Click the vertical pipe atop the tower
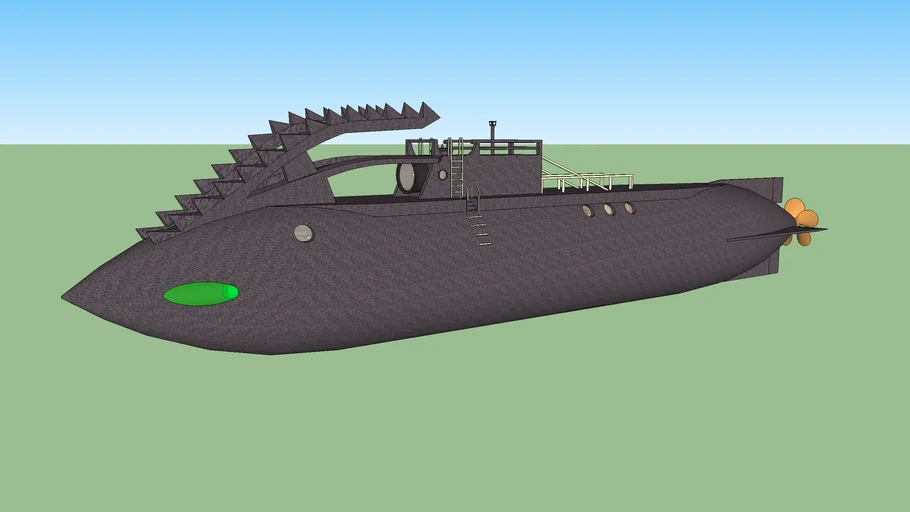This screenshot has height=512, width=910. click(x=492, y=132)
